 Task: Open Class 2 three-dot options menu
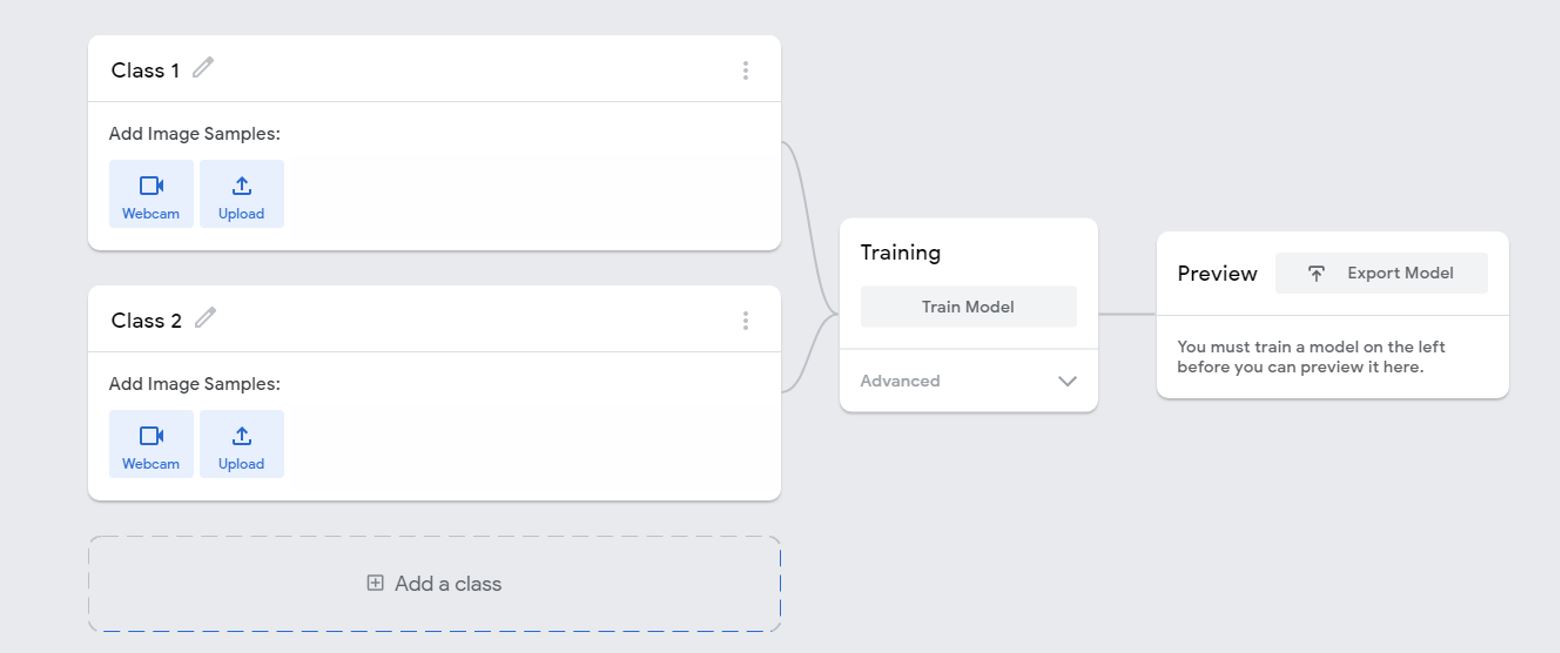coord(745,320)
